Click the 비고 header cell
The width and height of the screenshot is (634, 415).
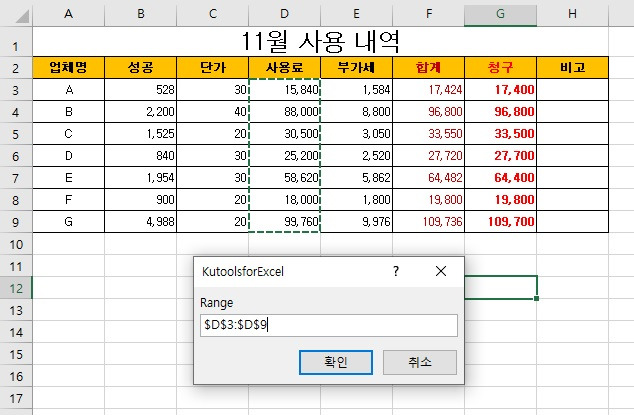(x=573, y=68)
